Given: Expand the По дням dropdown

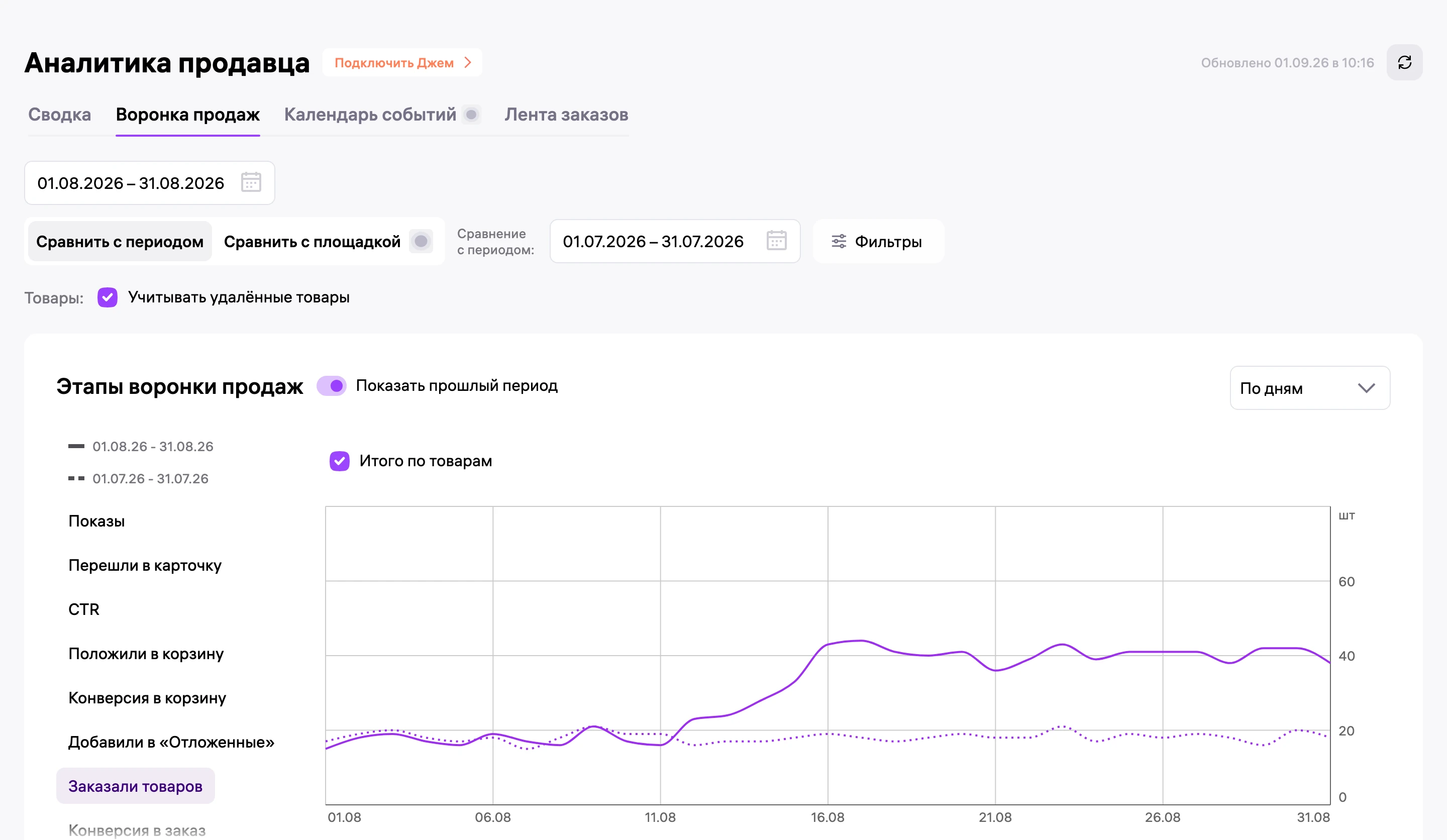Looking at the screenshot, I should click(x=1309, y=388).
